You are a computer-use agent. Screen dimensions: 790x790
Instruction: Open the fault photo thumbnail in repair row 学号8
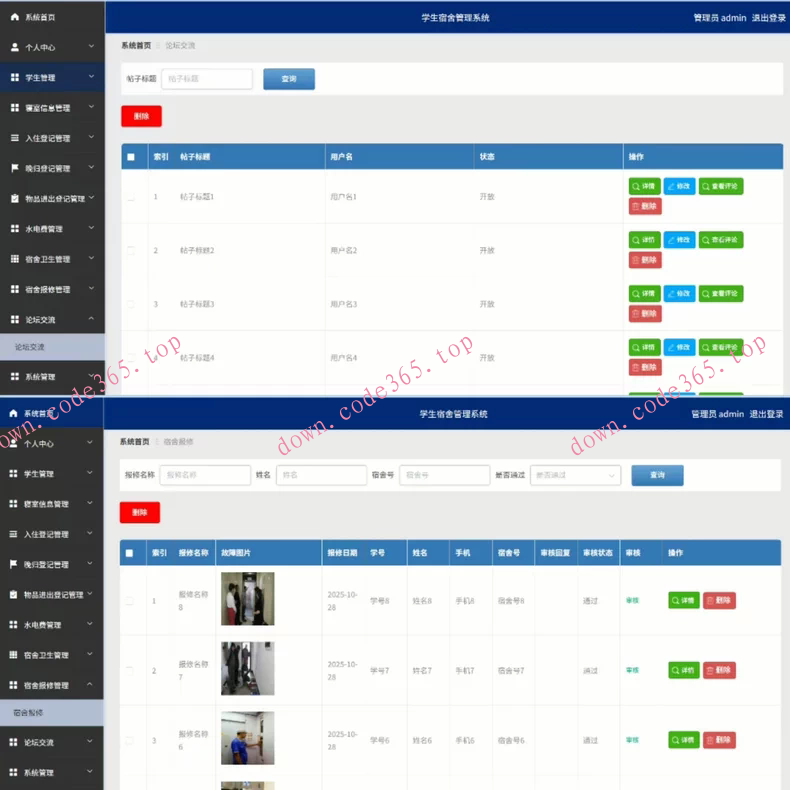tap(248, 599)
